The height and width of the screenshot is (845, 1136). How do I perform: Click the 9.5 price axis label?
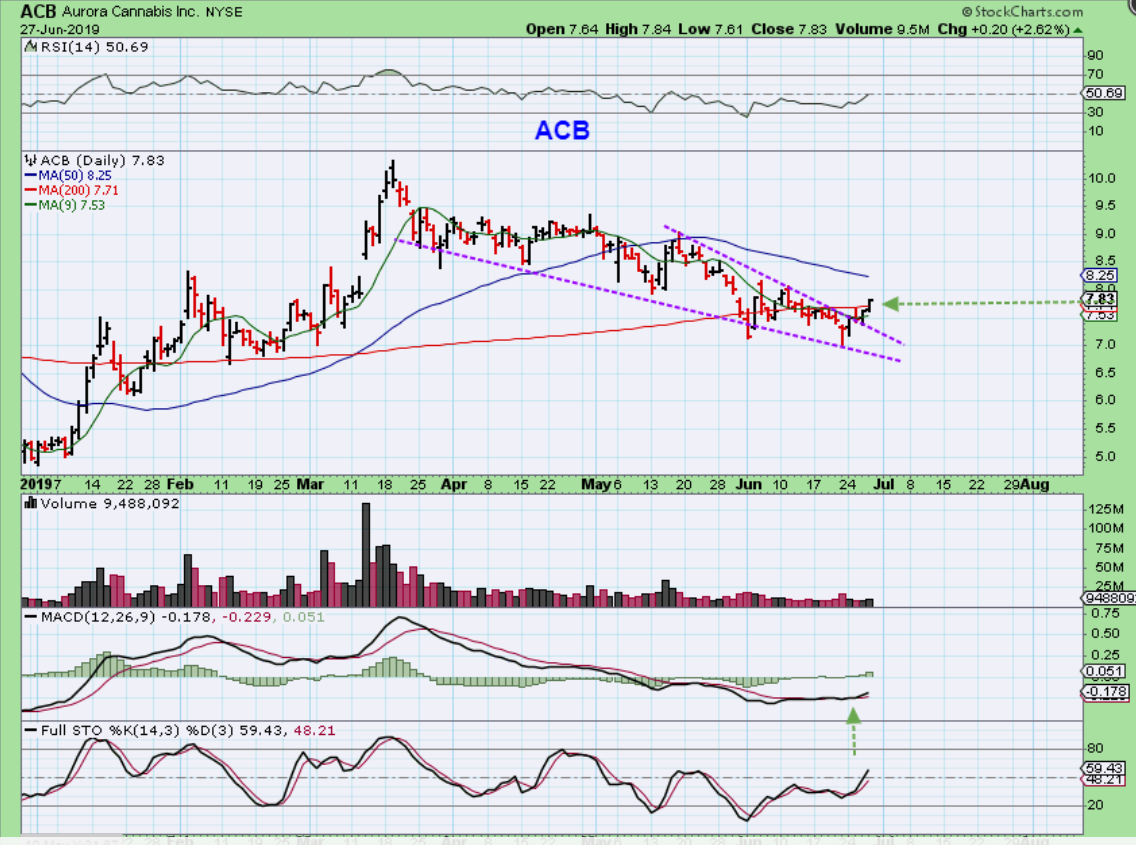(1104, 206)
